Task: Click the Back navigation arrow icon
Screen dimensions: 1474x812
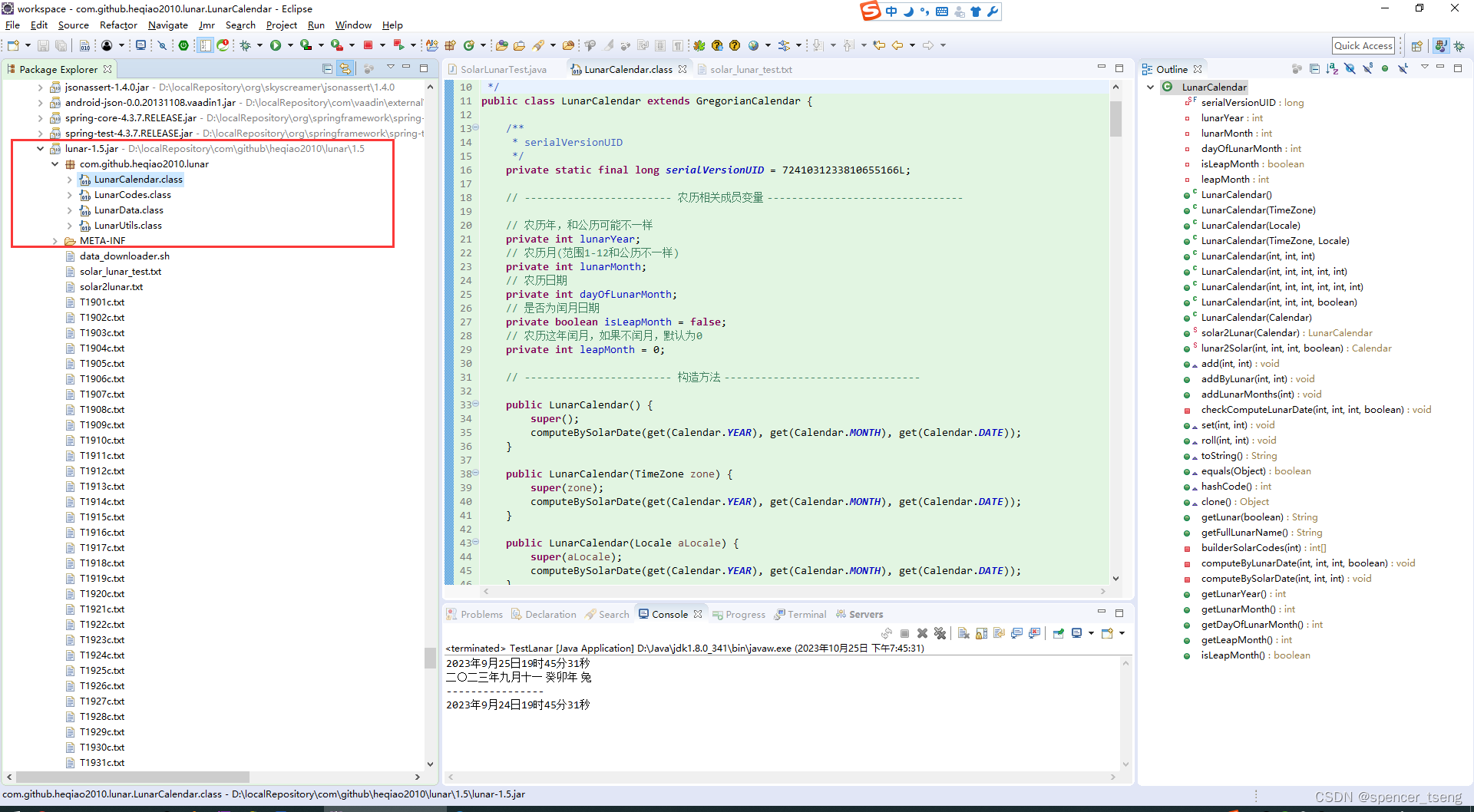Action: (x=897, y=45)
